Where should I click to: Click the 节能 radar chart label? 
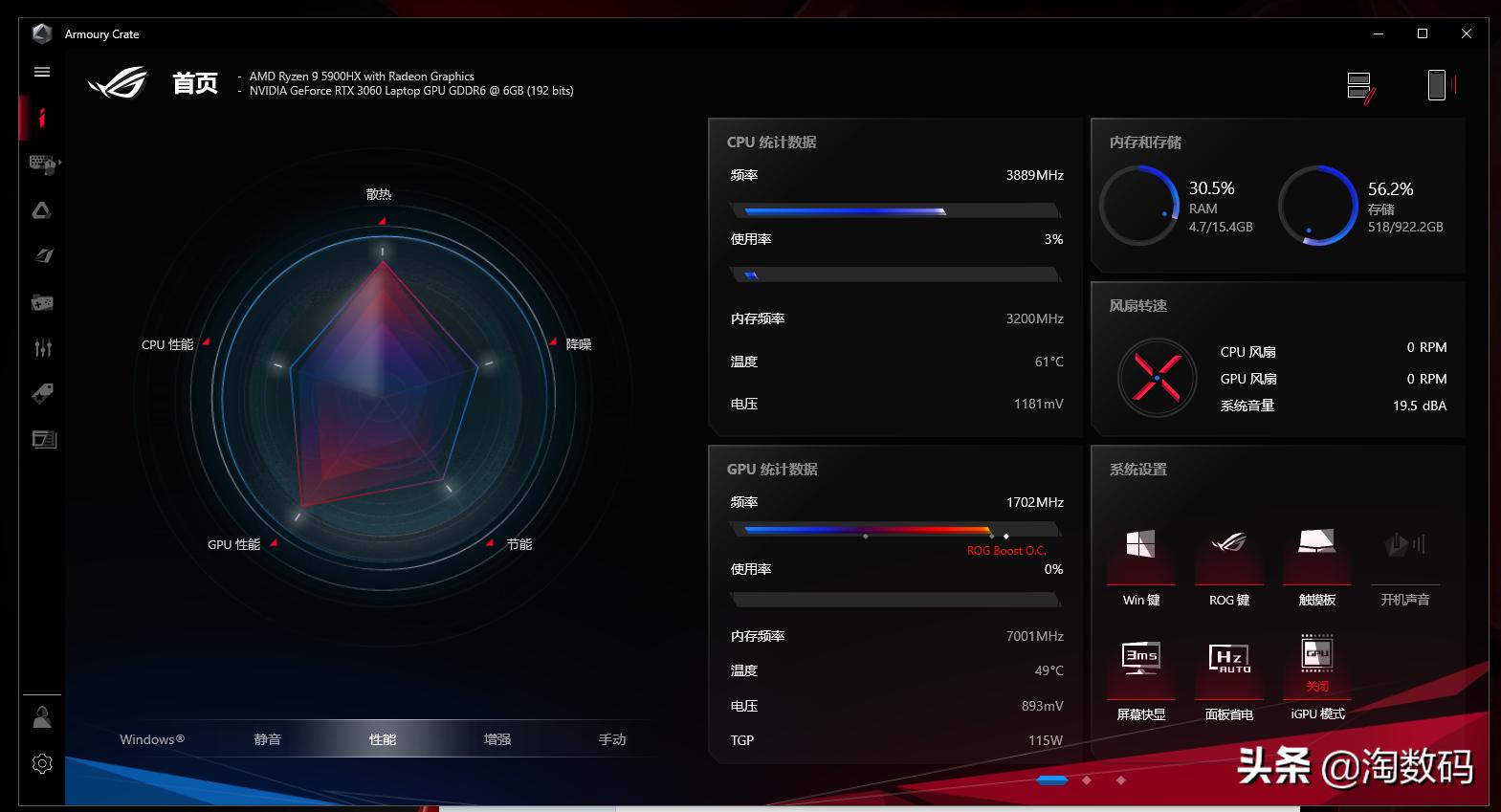(519, 544)
